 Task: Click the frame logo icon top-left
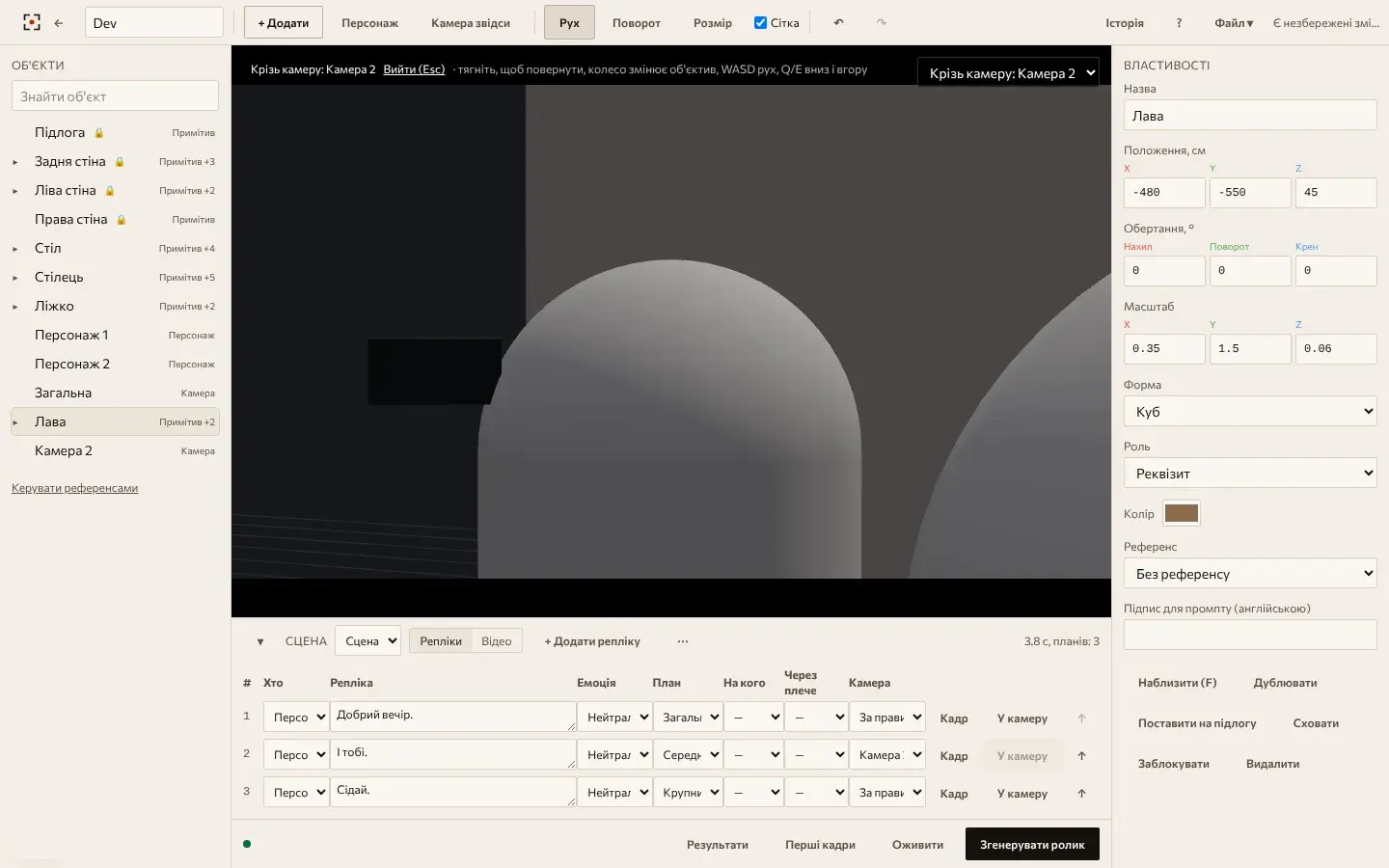click(x=32, y=22)
